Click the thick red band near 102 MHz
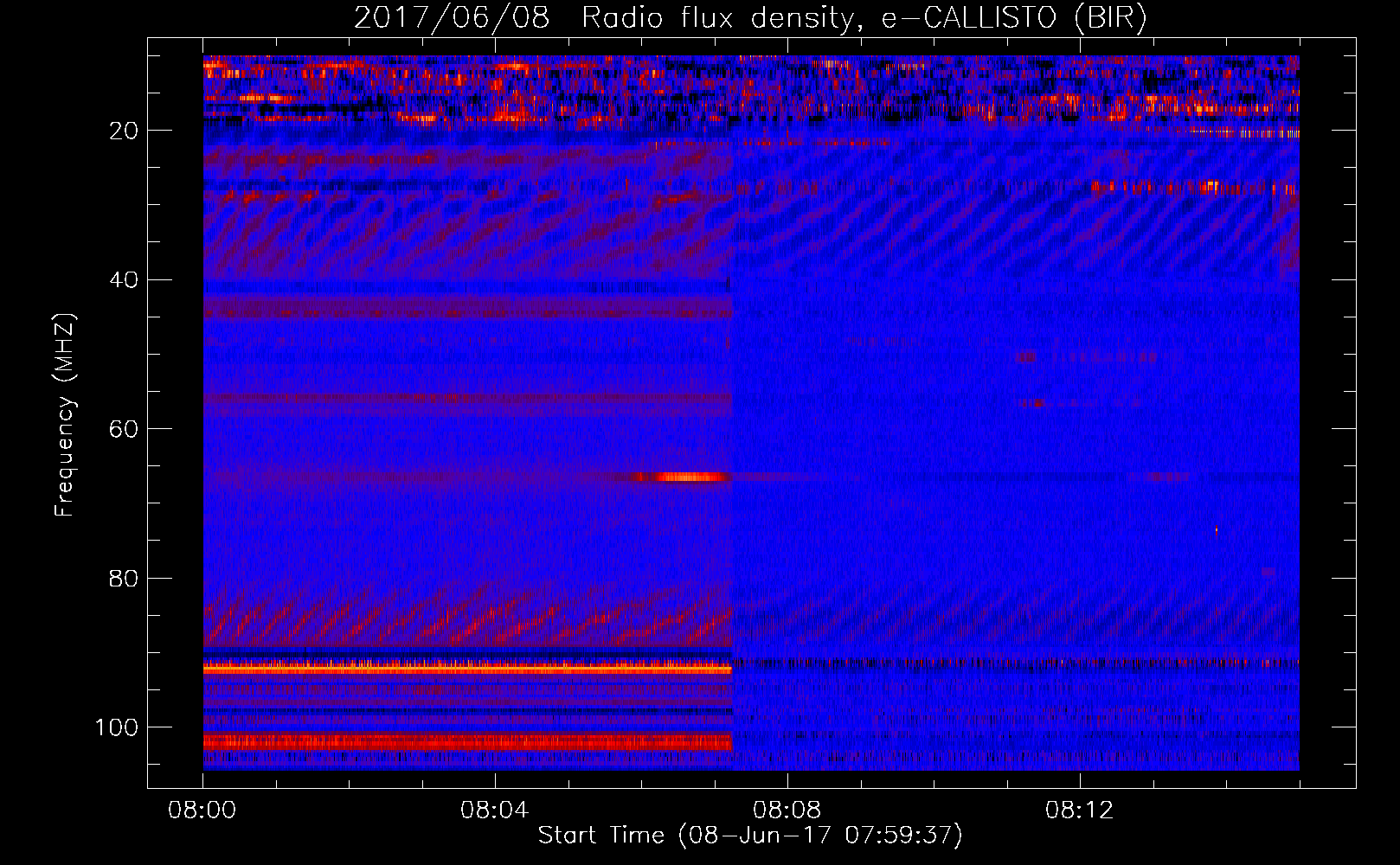Image resolution: width=1400 pixels, height=865 pixels. point(467,742)
